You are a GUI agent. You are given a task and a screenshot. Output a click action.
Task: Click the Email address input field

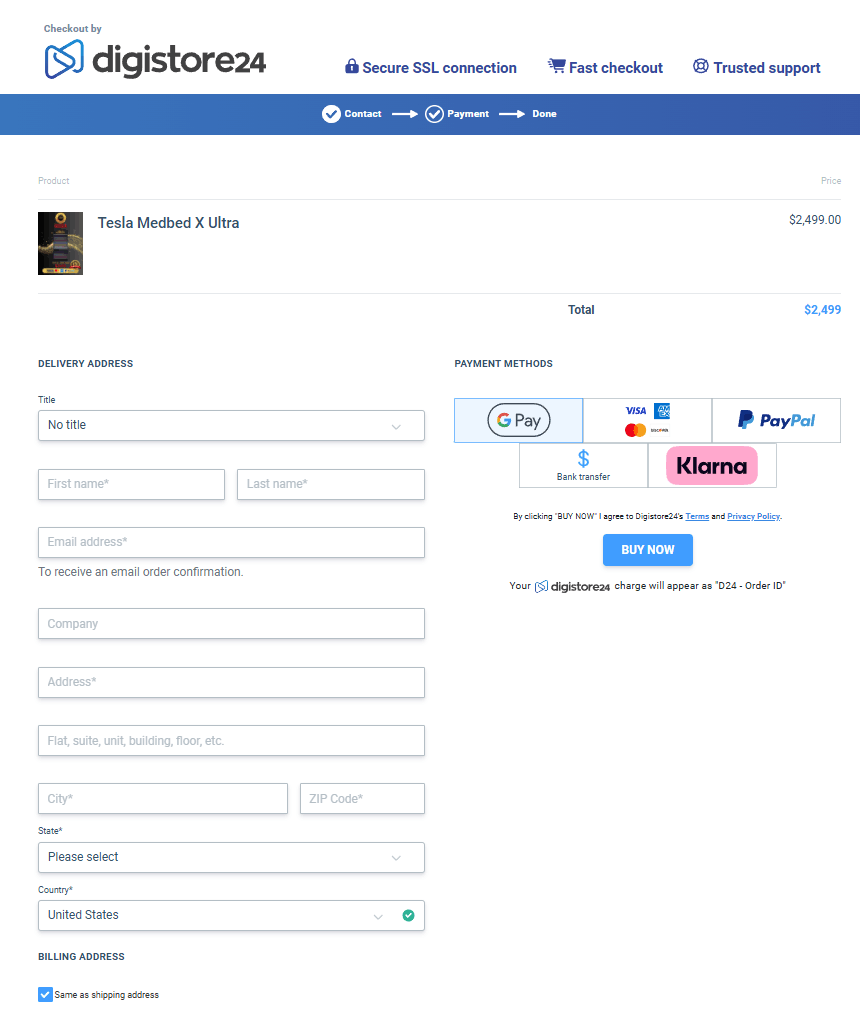[231, 541]
